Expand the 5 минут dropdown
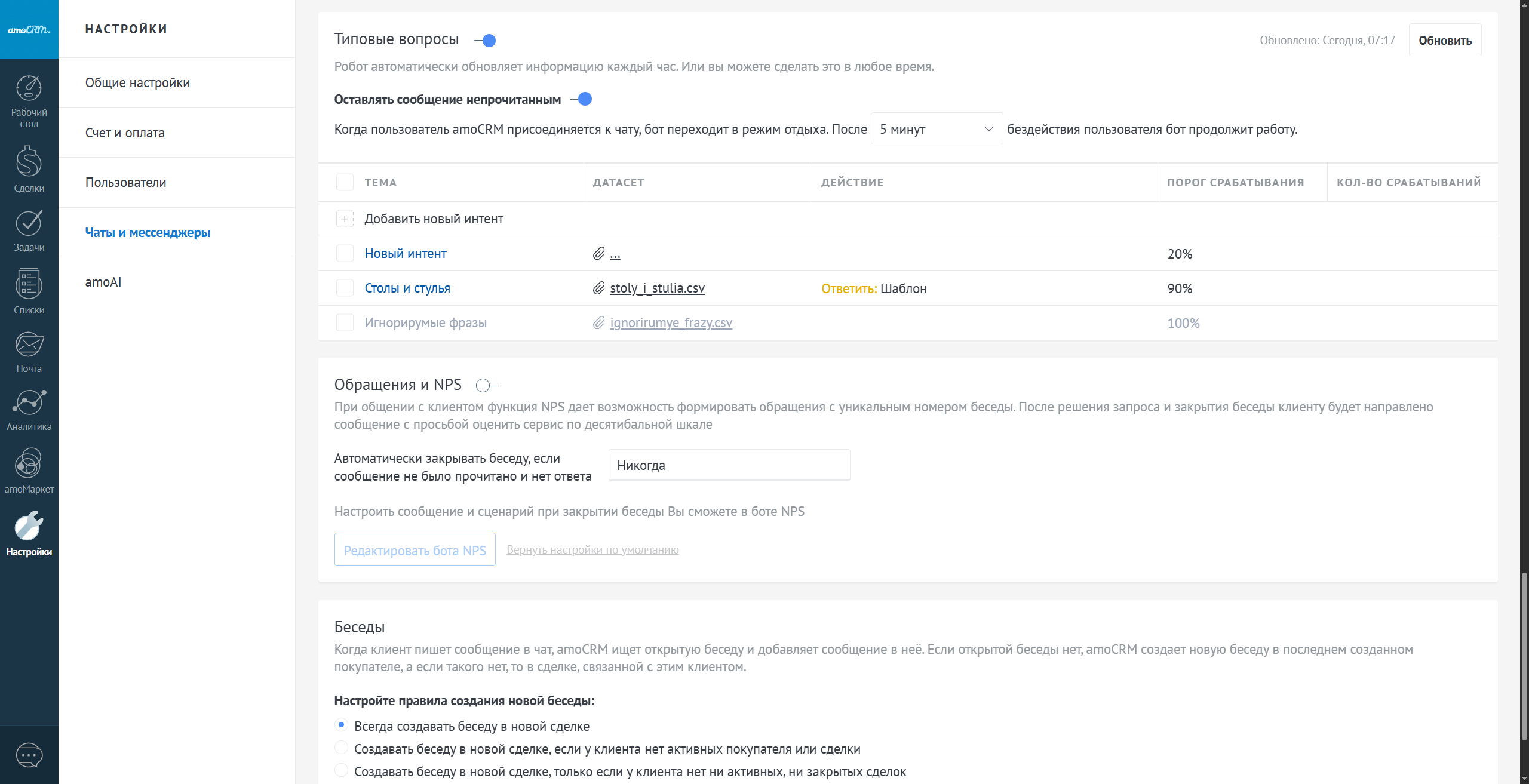This screenshot has height=784, width=1529. (x=936, y=129)
